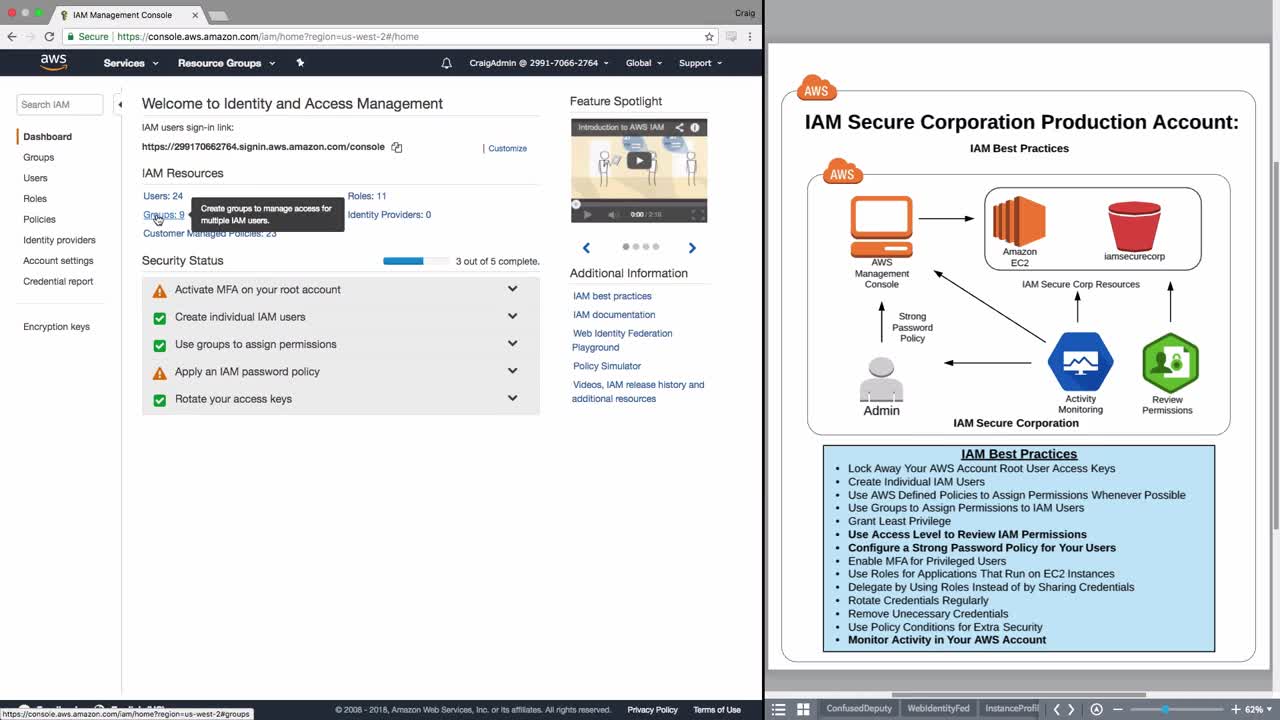
Task: Open the Policy Simulator link
Action: click(x=607, y=366)
